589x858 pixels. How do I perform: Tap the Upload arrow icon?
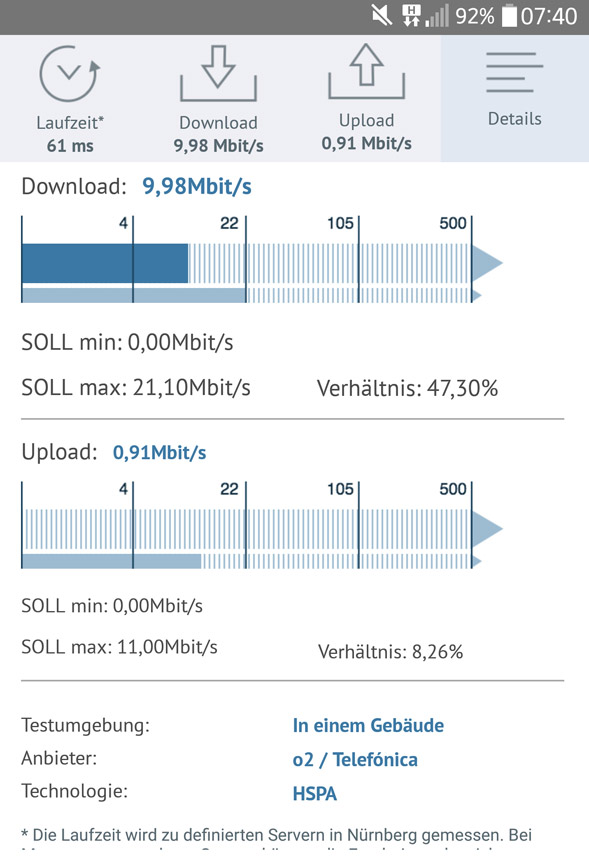pyautogui.click(x=366, y=71)
